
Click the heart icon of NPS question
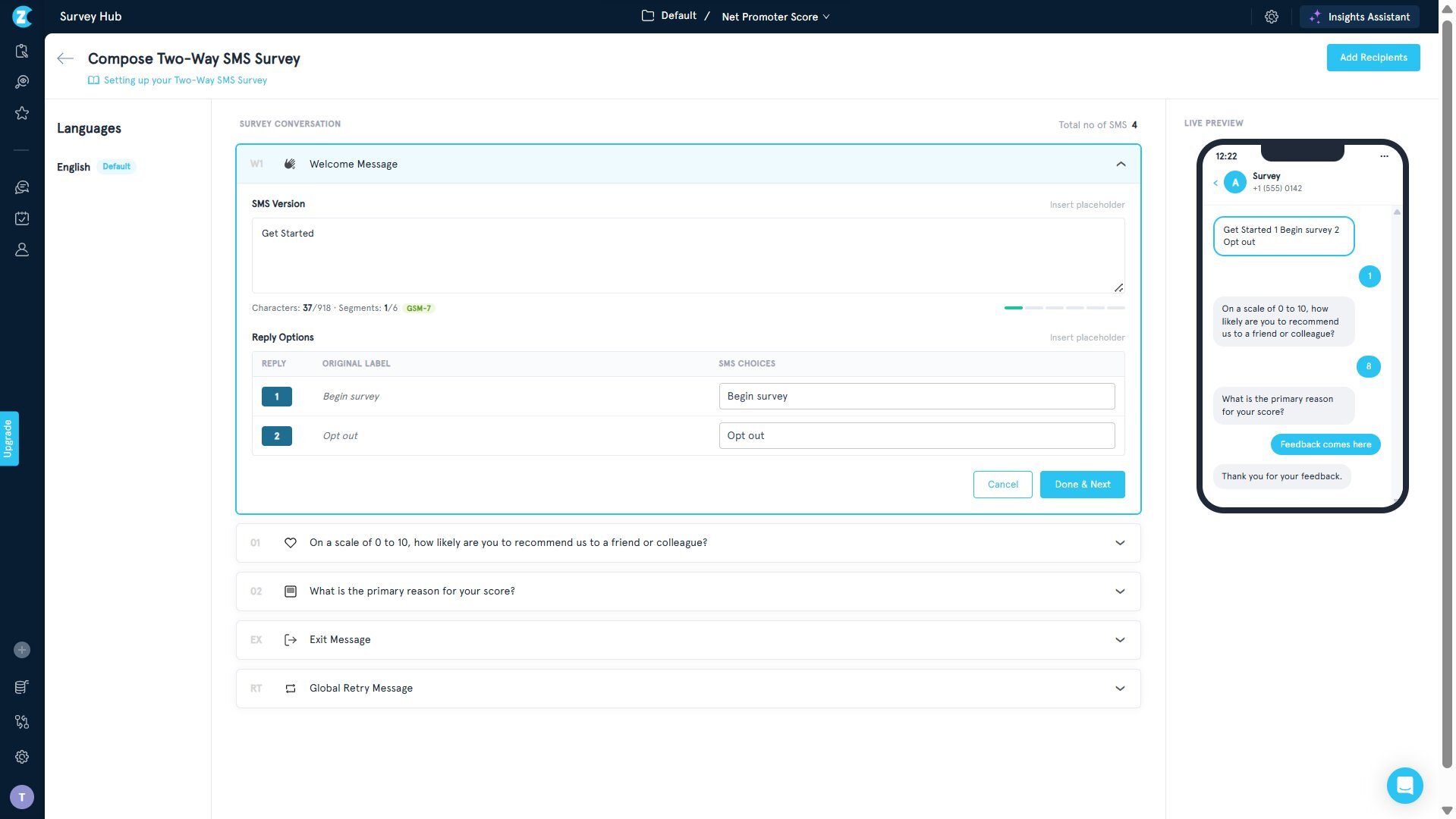click(x=290, y=543)
